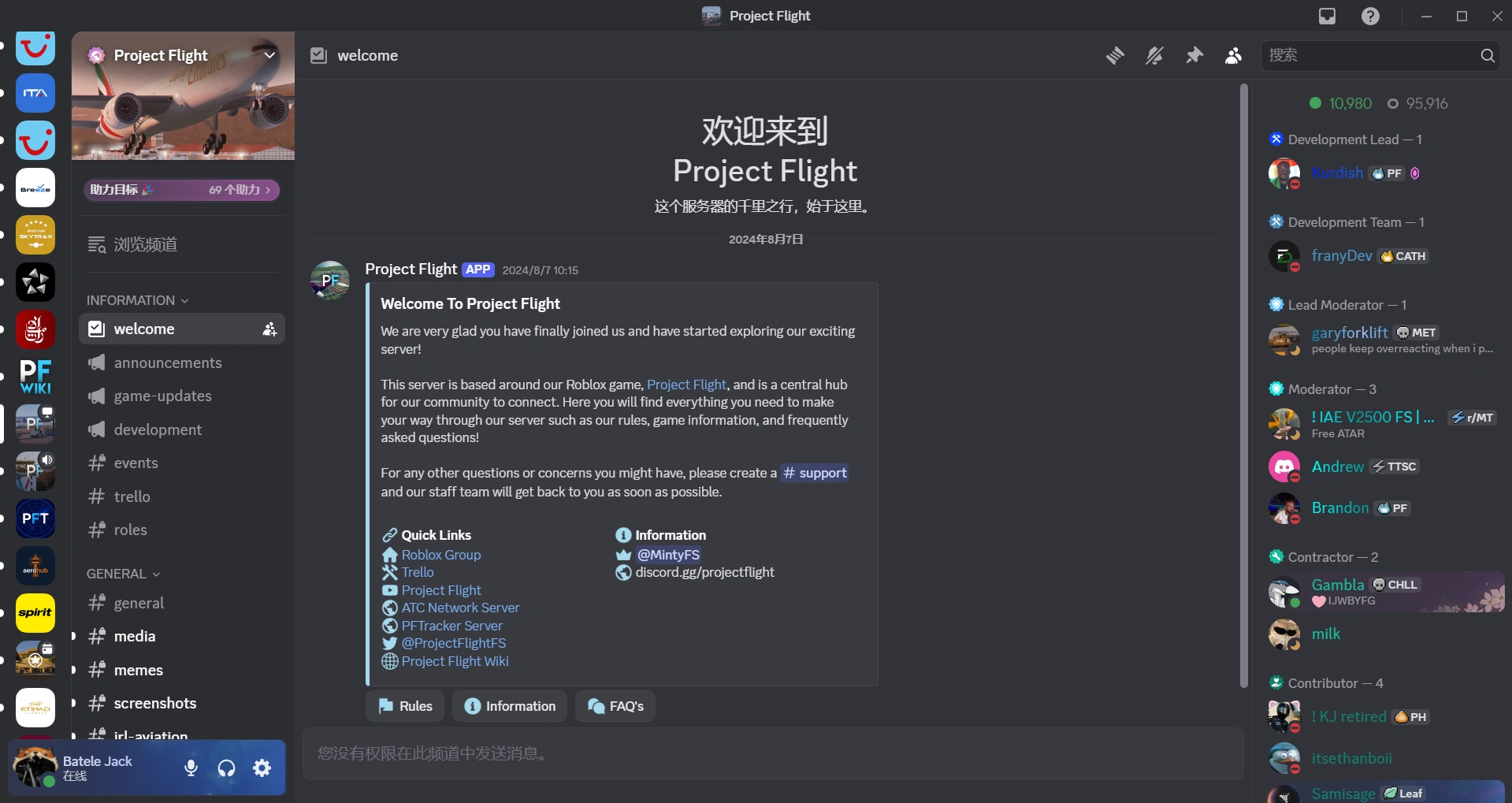1512x803 pixels.
Task: Collapse the GENERAL category
Action: point(123,574)
